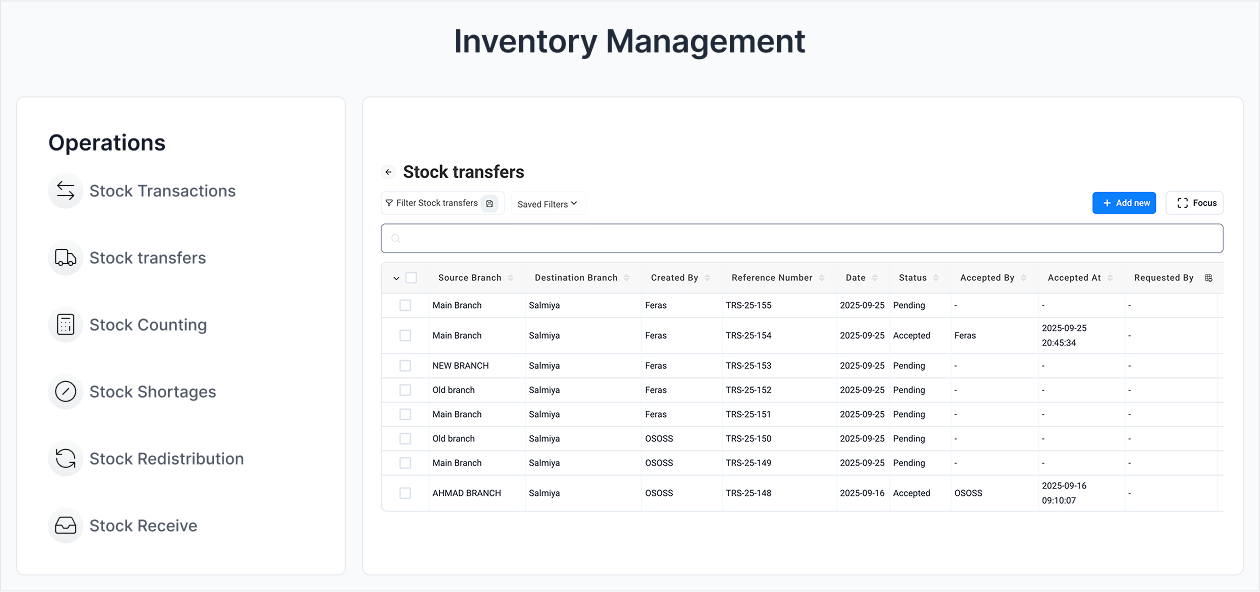The width and height of the screenshot is (1260, 592).
Task: Open Stock Transactions from the sidebar
Action: 162,191
